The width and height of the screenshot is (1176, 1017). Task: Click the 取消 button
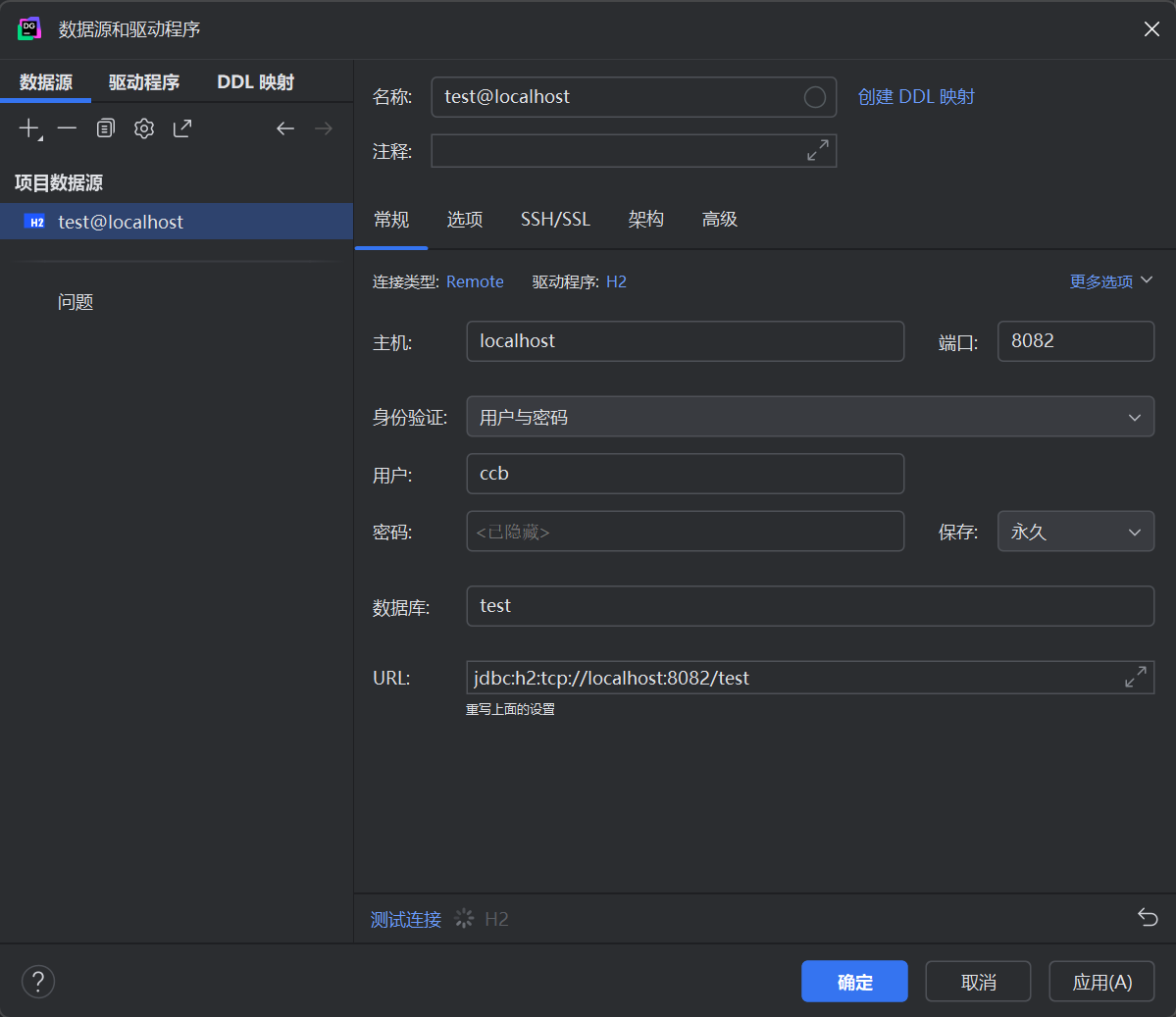tap(978, 981)
